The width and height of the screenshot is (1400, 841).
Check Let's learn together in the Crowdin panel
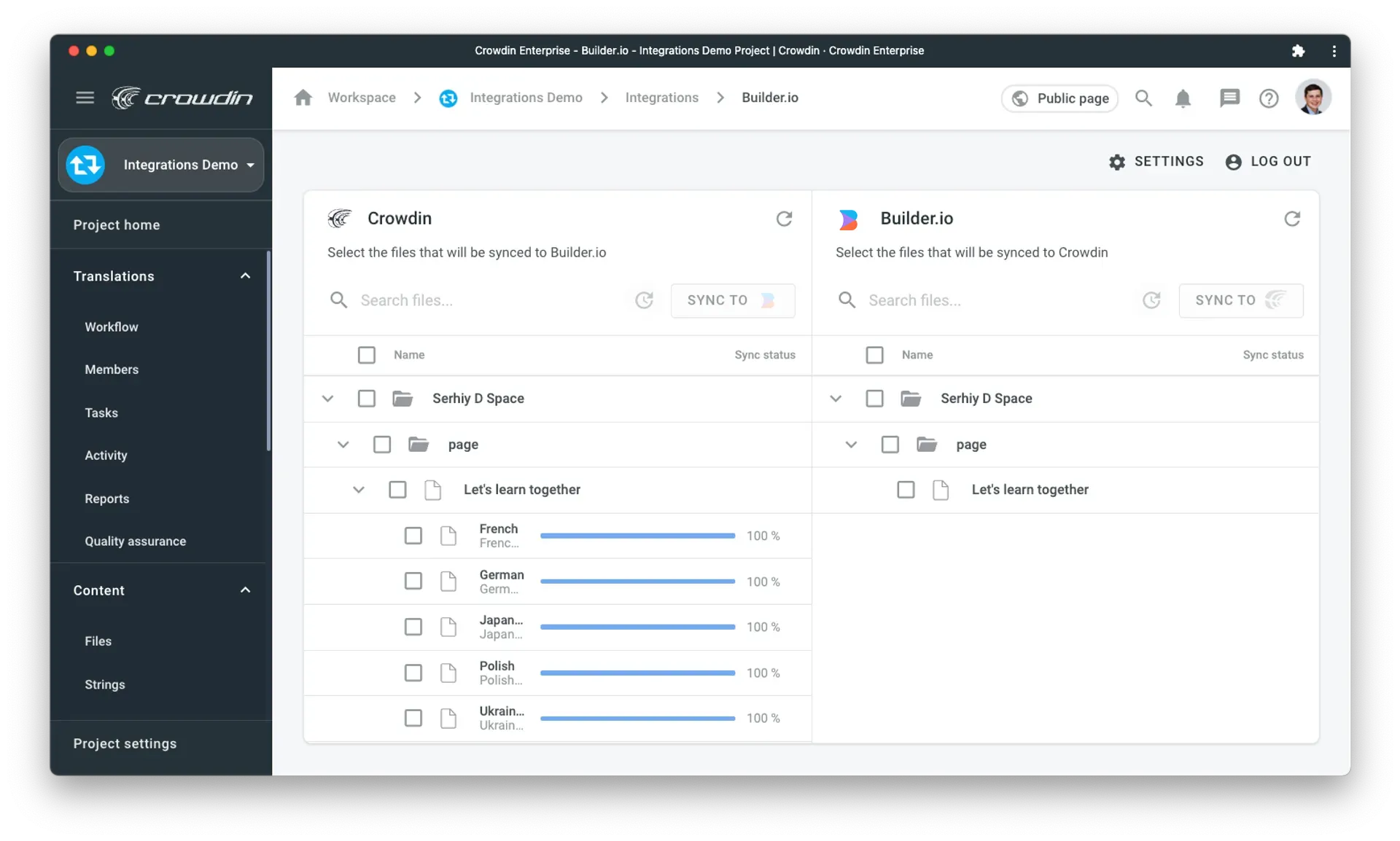(397, 490)
